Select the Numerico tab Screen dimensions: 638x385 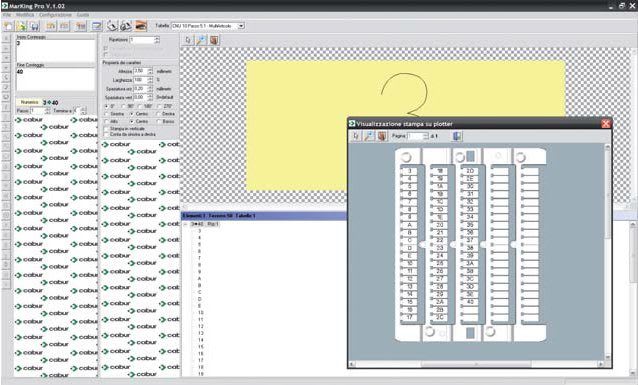tap(29, 103)
